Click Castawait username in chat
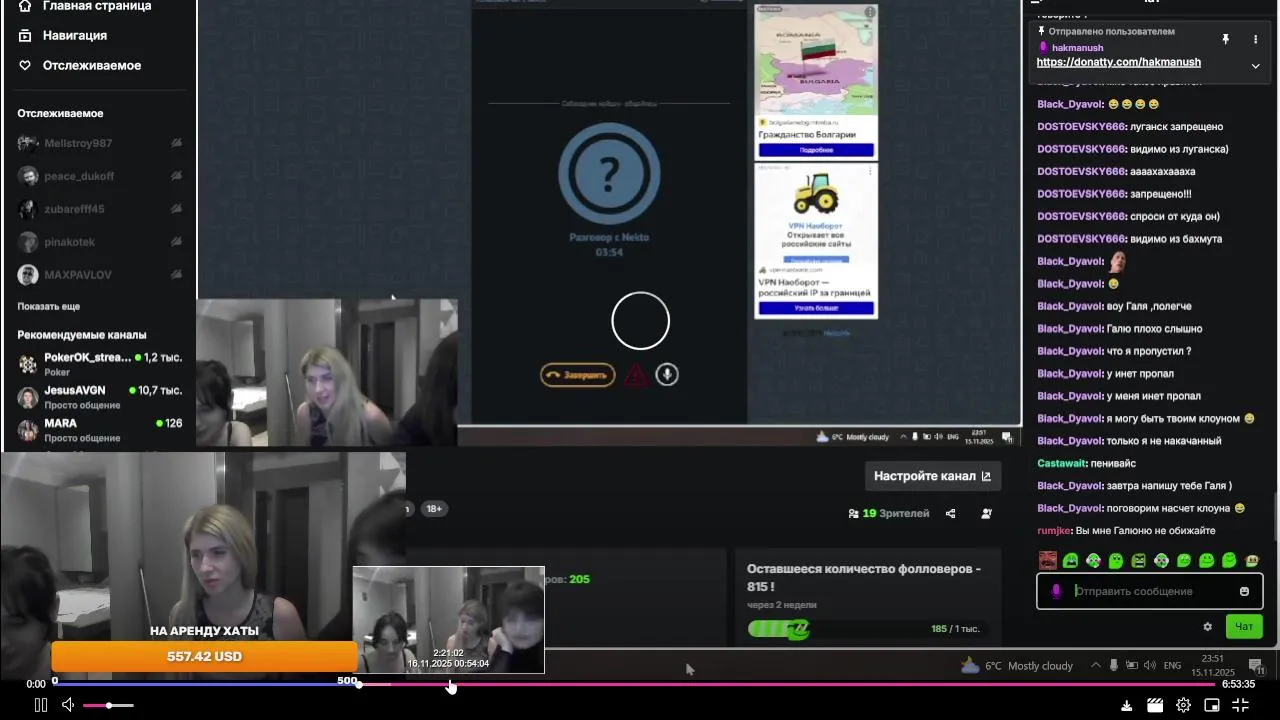This screenshot has height=720, width=1280. [x=1068, y=464]
